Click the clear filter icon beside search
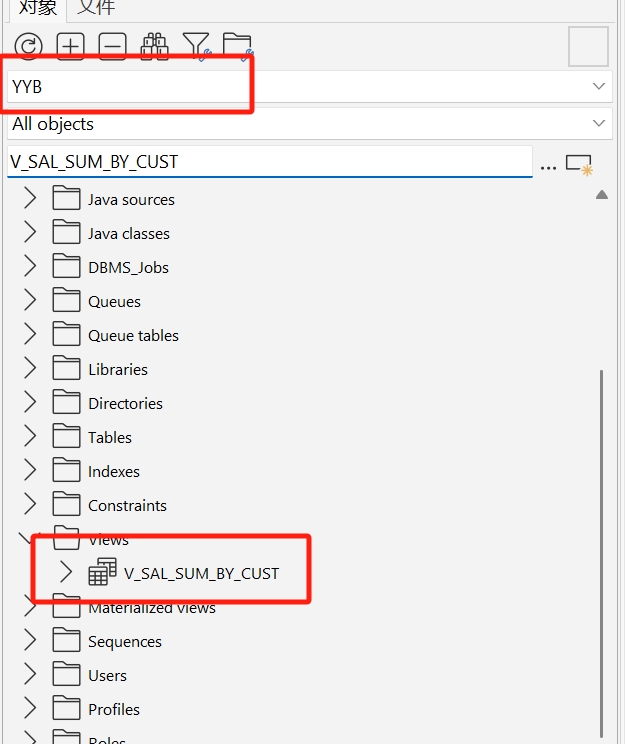This screenshot has width=625, height=744. point(579,165)
